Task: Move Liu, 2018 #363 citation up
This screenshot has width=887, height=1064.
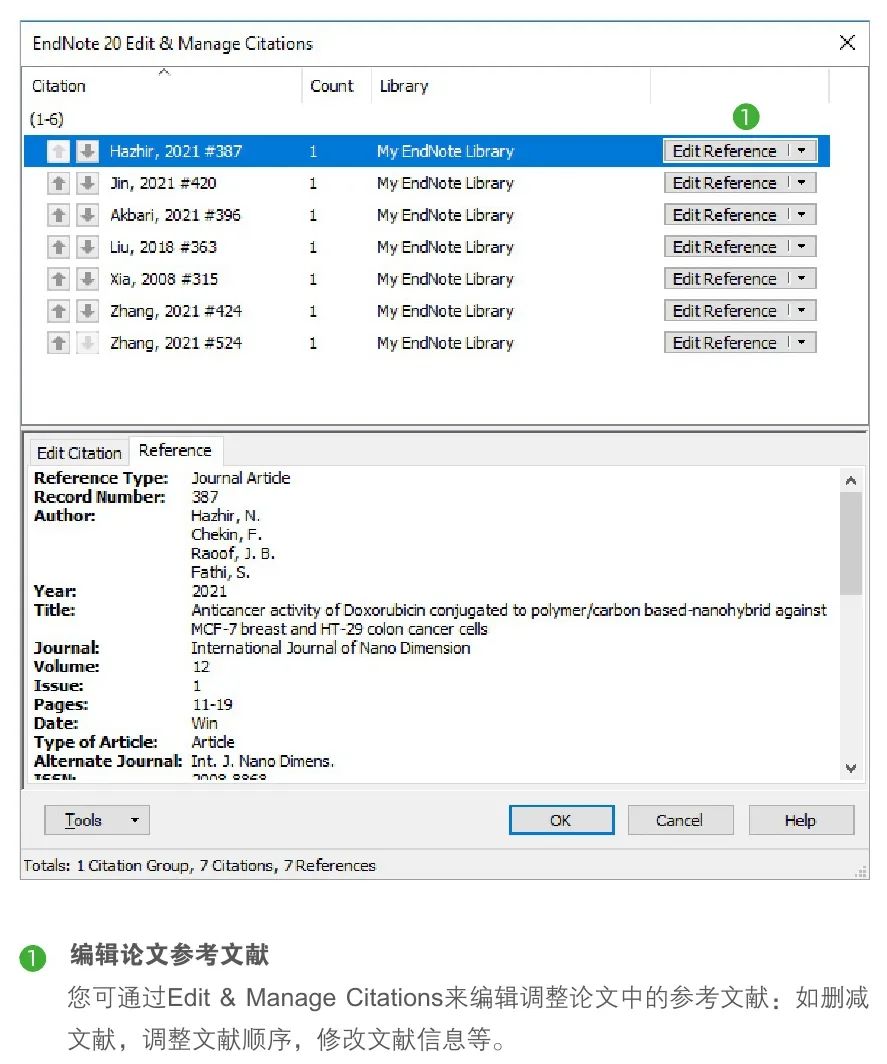Action: click(x=58, y=247)
